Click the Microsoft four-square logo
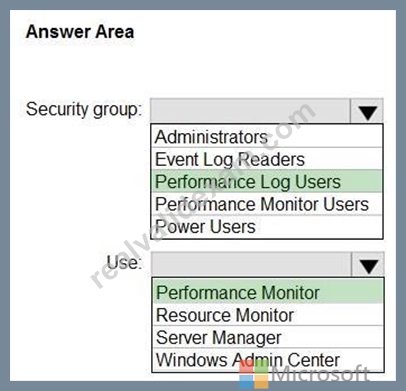 click(x=254, y=374)
